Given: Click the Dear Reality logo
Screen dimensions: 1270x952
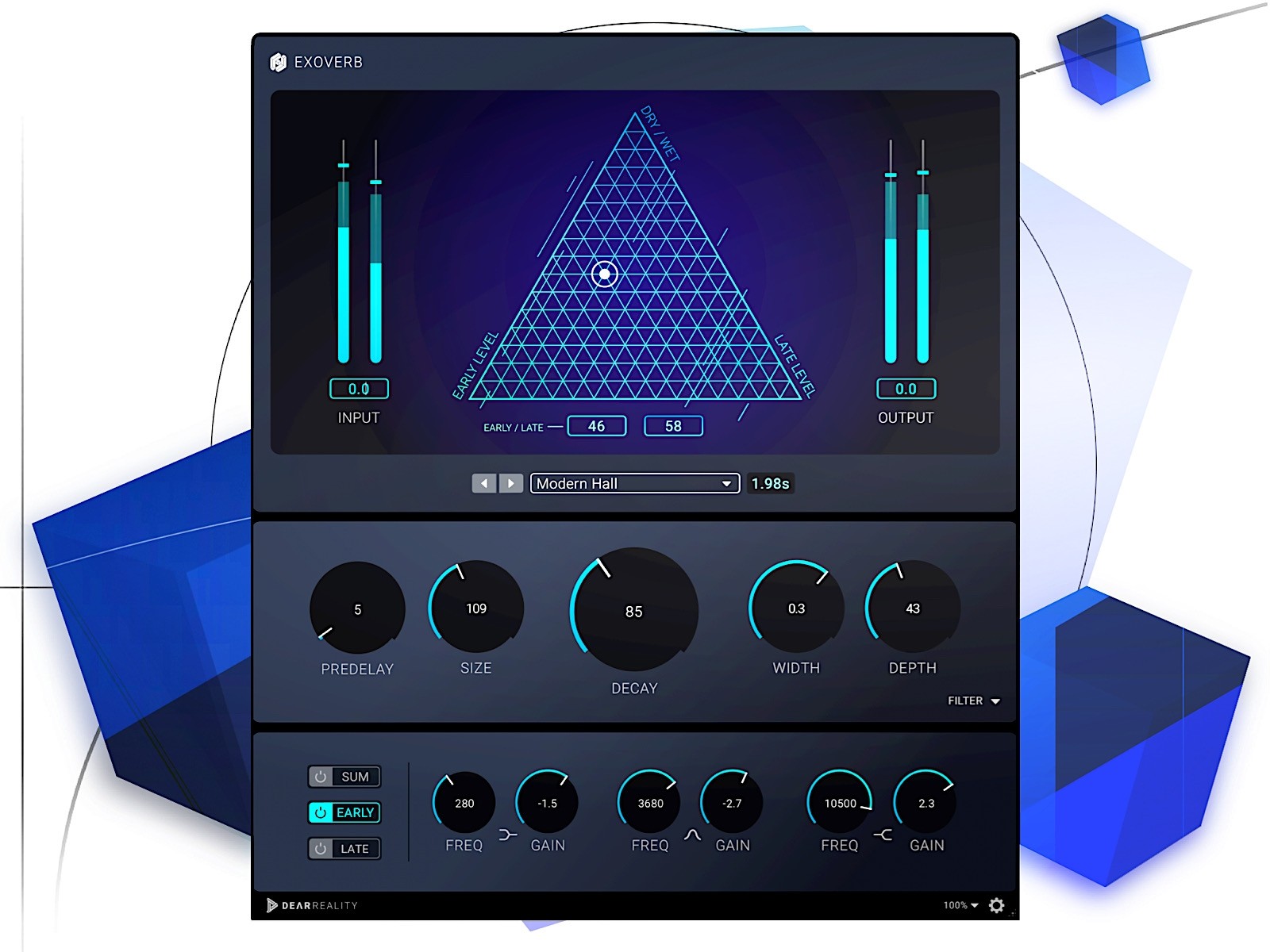Looking at the screenshot, I should point(312,905).
